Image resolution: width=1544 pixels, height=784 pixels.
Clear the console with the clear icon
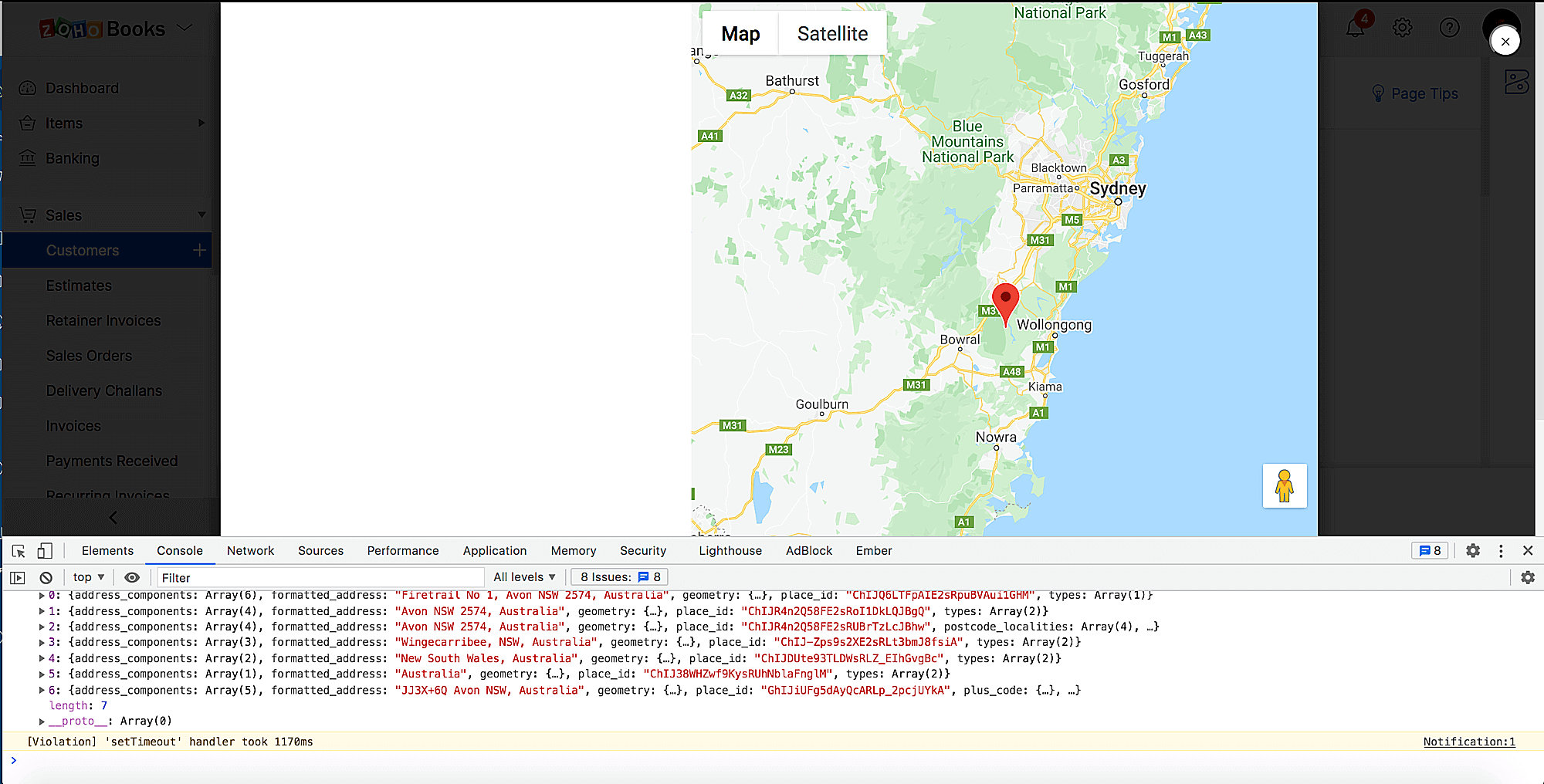pos(46,577)
